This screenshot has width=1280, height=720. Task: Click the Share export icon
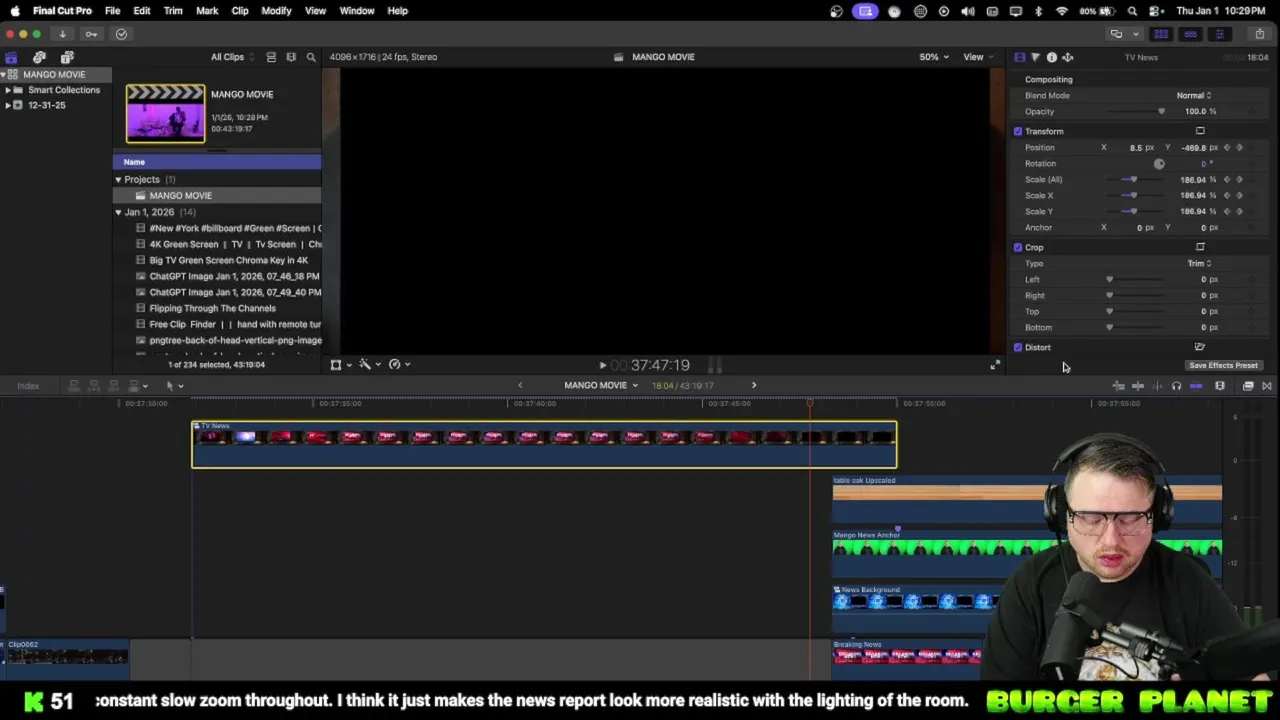pyautogui.click(x=1259, y=34)
